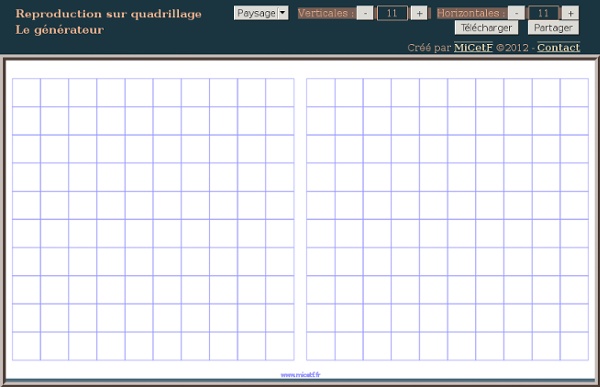
Task: Click the Reproduction sur quadrillage title
Action: point(109,14)
